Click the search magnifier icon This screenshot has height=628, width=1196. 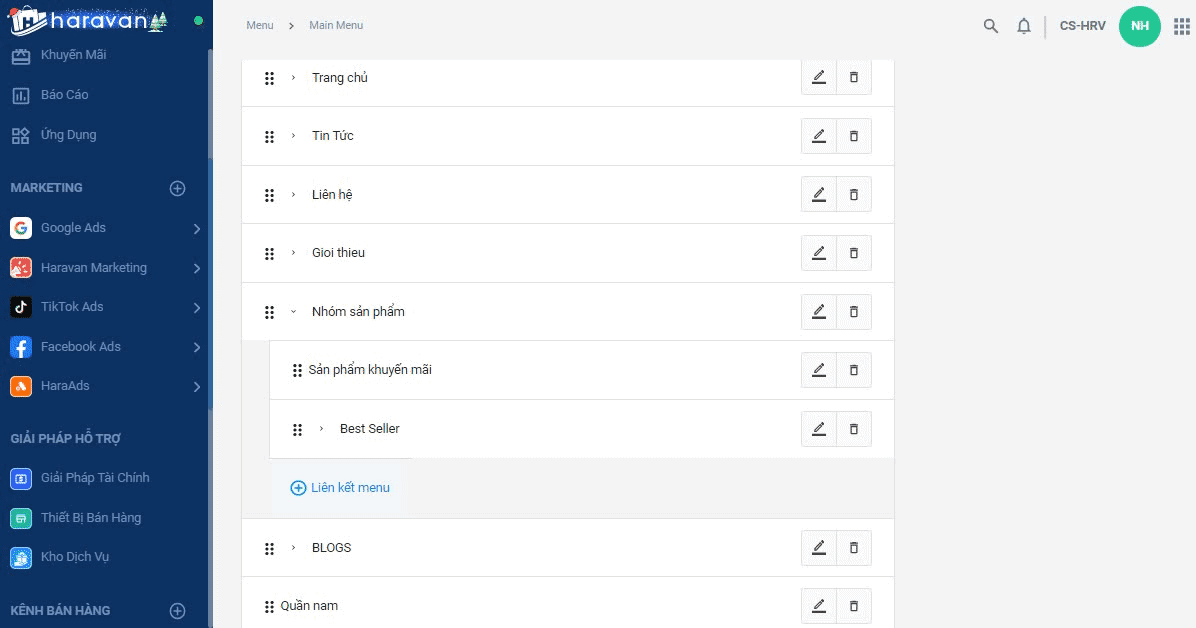click(990, 26)
